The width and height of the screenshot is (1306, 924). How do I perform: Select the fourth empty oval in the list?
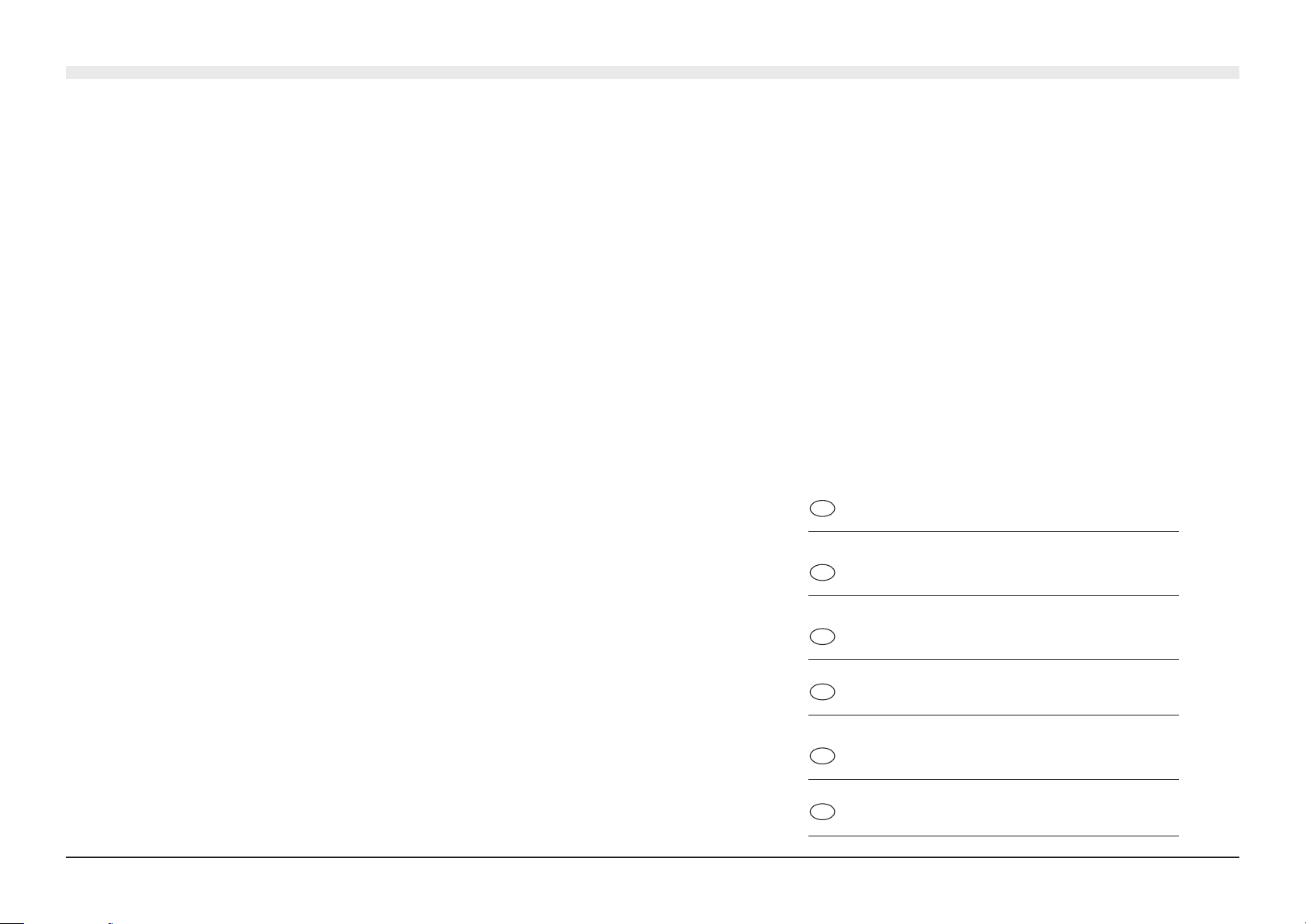822,692
